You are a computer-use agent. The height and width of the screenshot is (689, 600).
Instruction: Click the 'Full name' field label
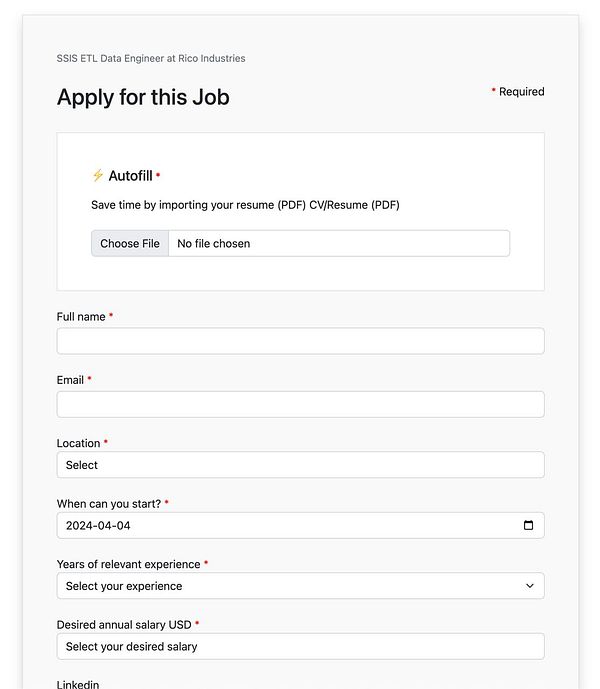81,317
